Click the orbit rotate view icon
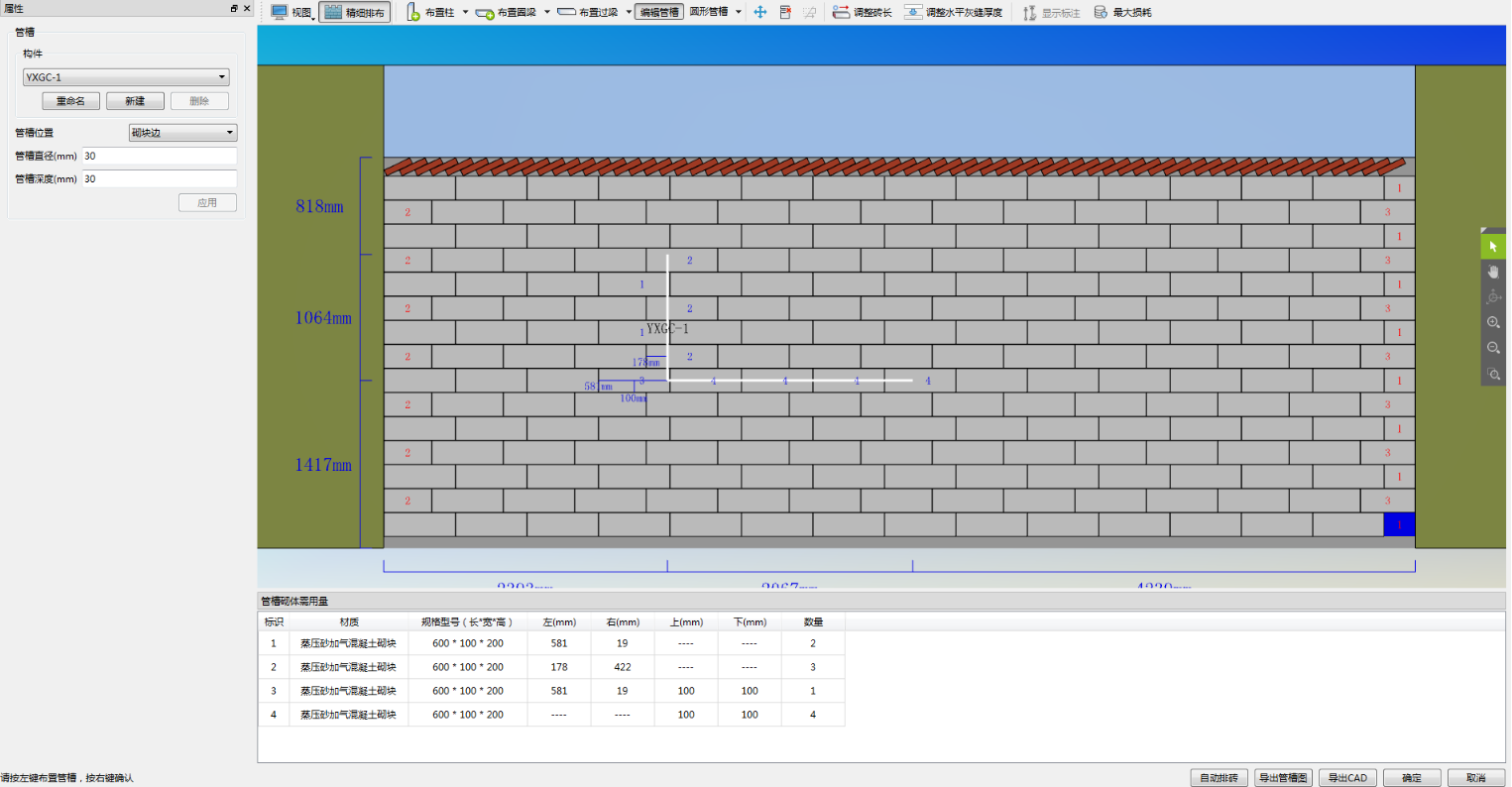 1493,297
